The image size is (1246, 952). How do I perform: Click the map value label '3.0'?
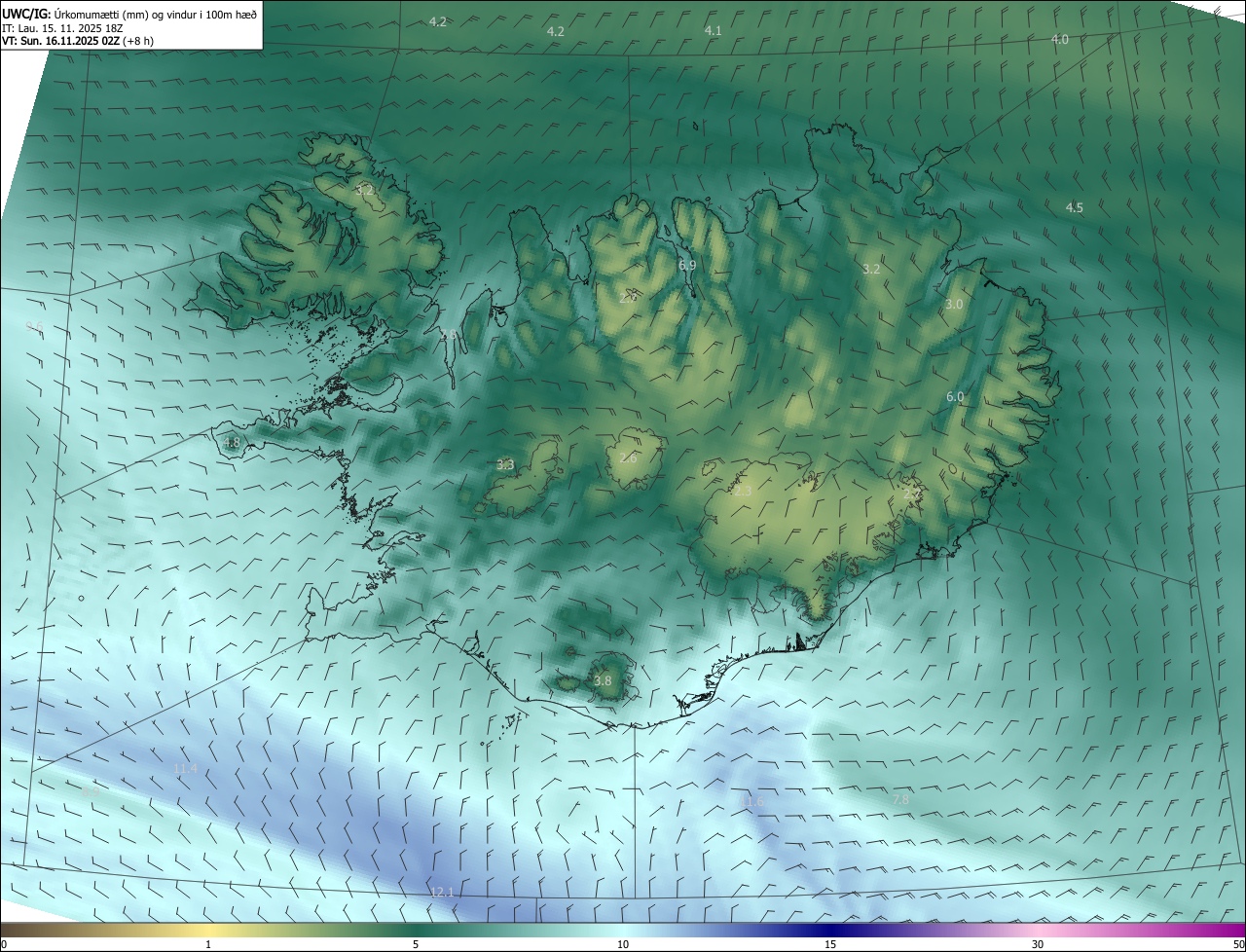(x=954, y=305)
